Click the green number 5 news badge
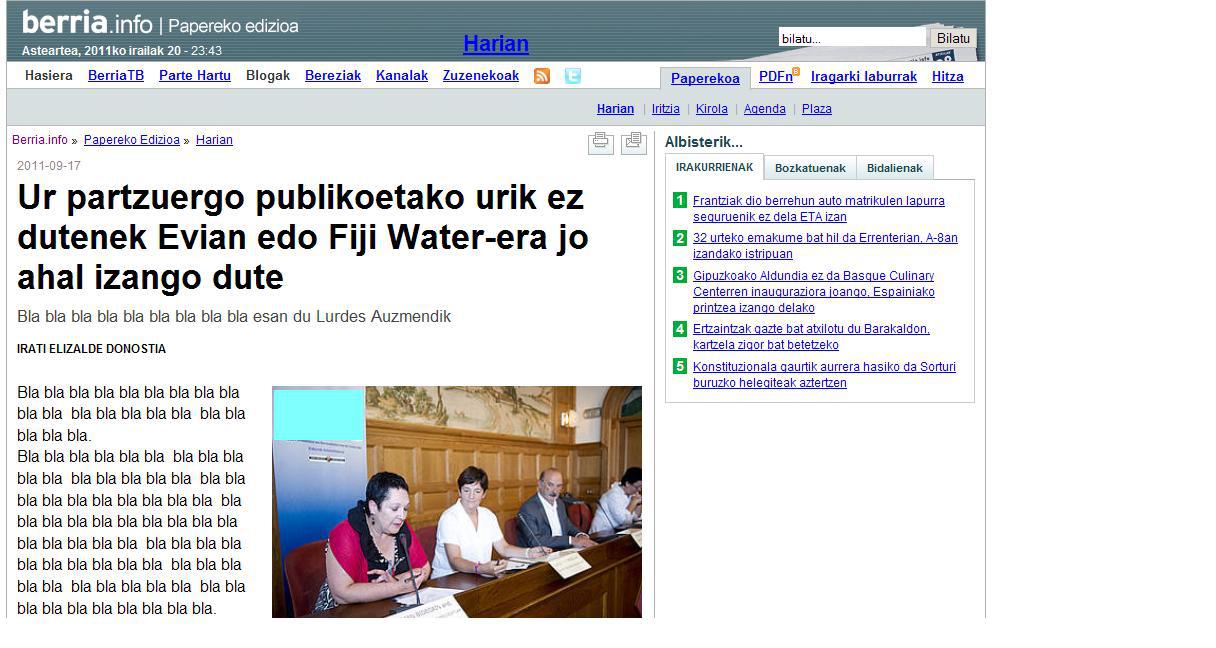The width and height of the screenshot is (1216, 648). click(680, 367)
